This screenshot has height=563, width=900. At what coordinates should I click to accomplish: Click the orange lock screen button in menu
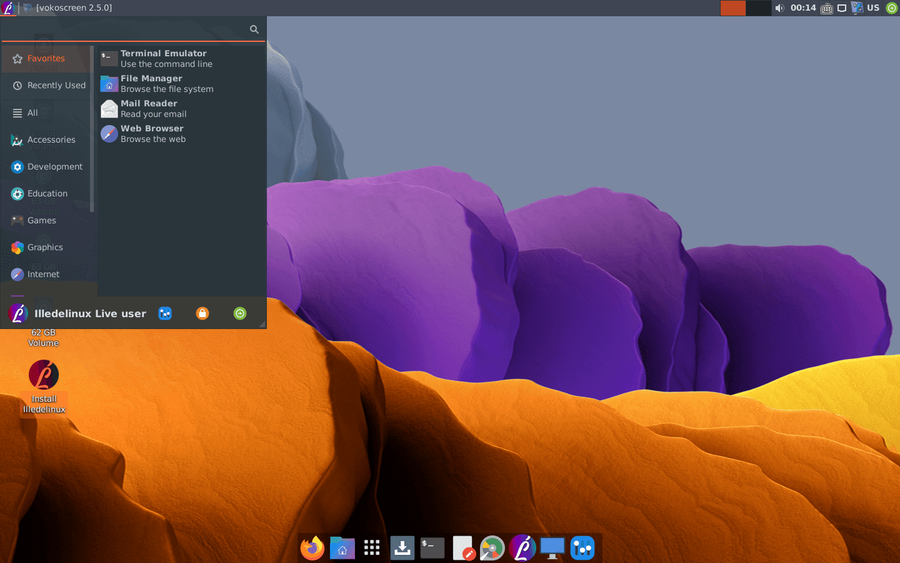202,313
